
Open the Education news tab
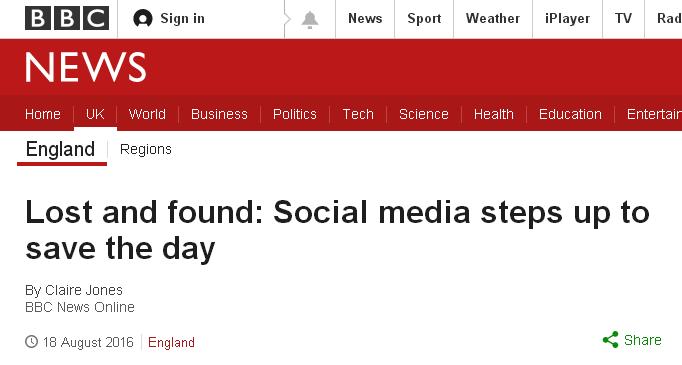(x=570, y=114)
